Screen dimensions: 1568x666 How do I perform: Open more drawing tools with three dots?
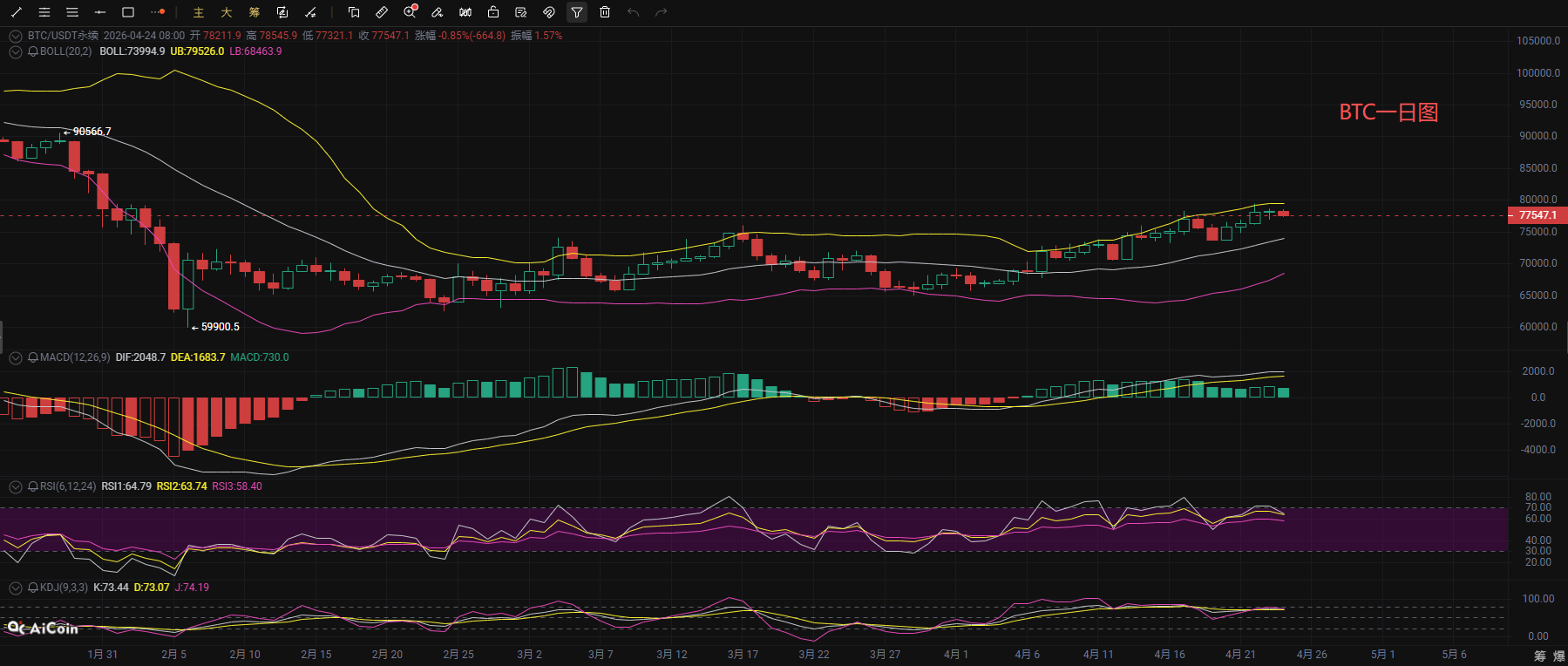point(158,12)
